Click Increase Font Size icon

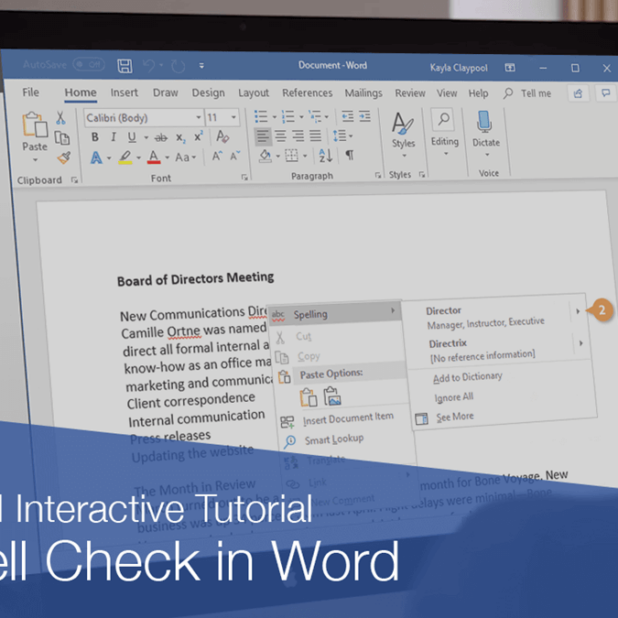coord(217,156)
